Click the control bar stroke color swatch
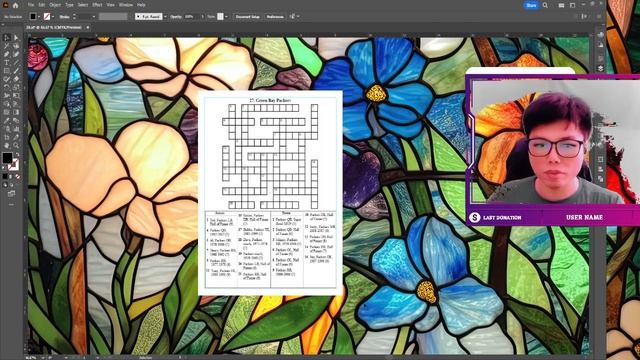The height and width of the screenshot is (360, 640). 47,17
